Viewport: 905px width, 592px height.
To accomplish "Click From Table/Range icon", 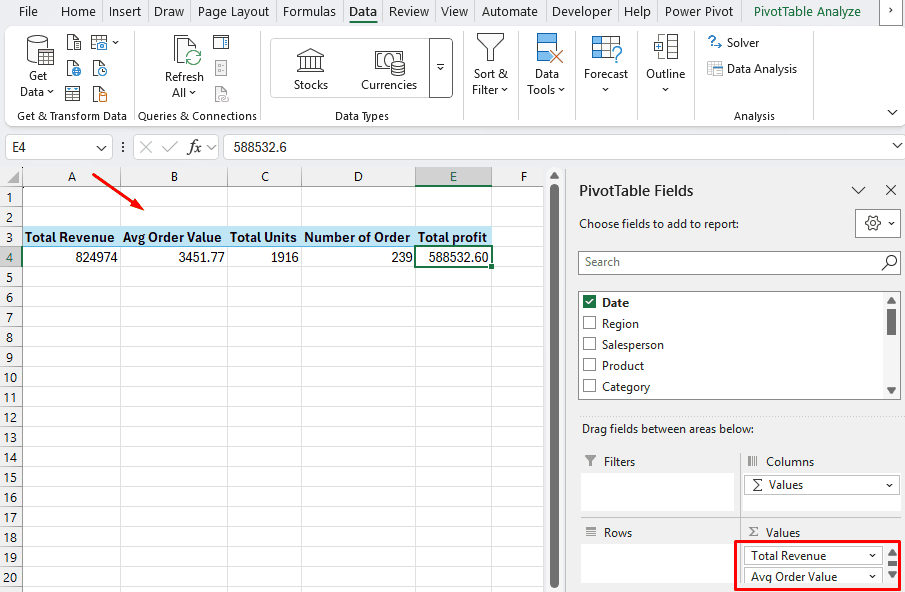I will (x=73, y=93).
